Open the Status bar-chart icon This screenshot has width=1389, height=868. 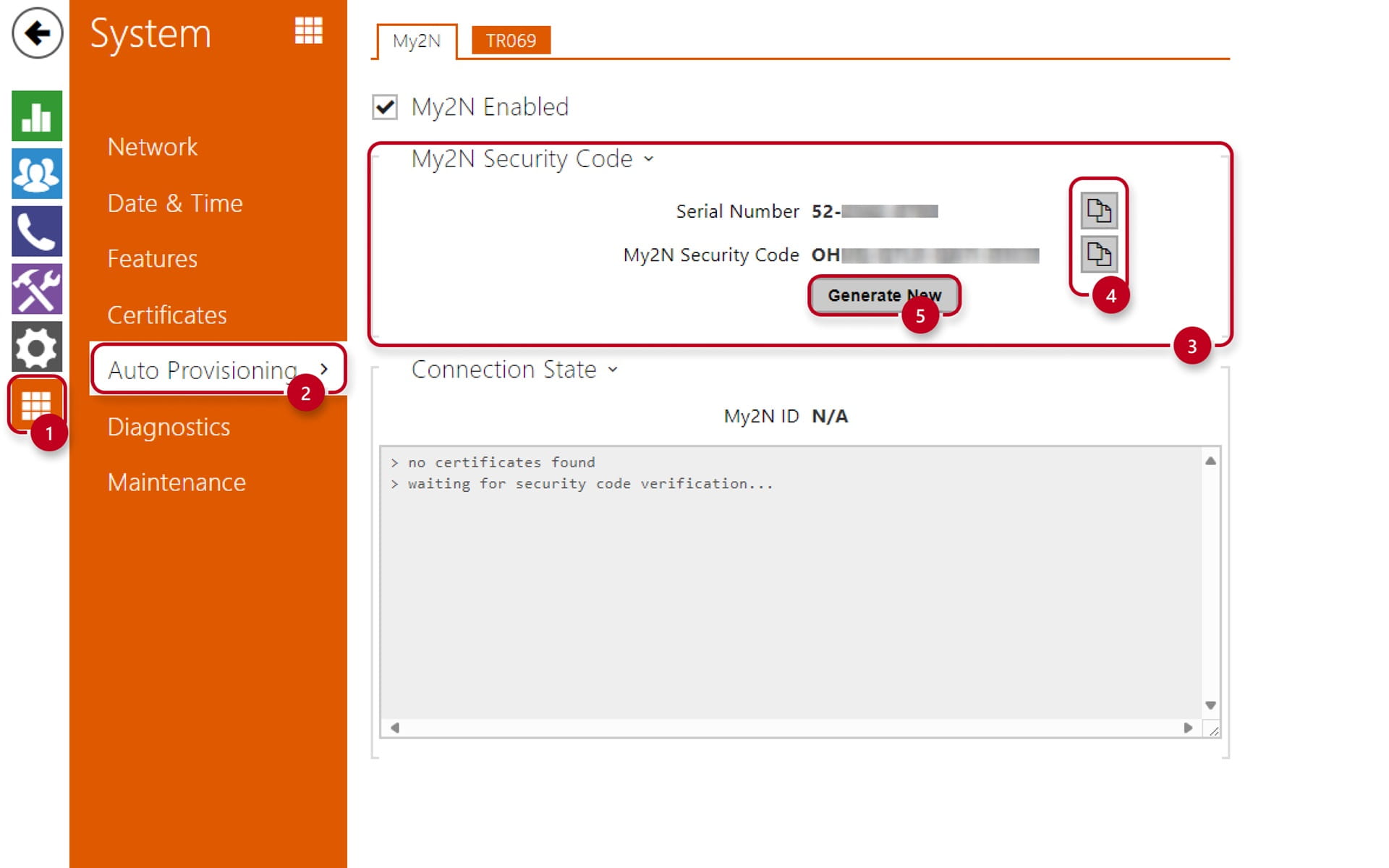(37, 116)
